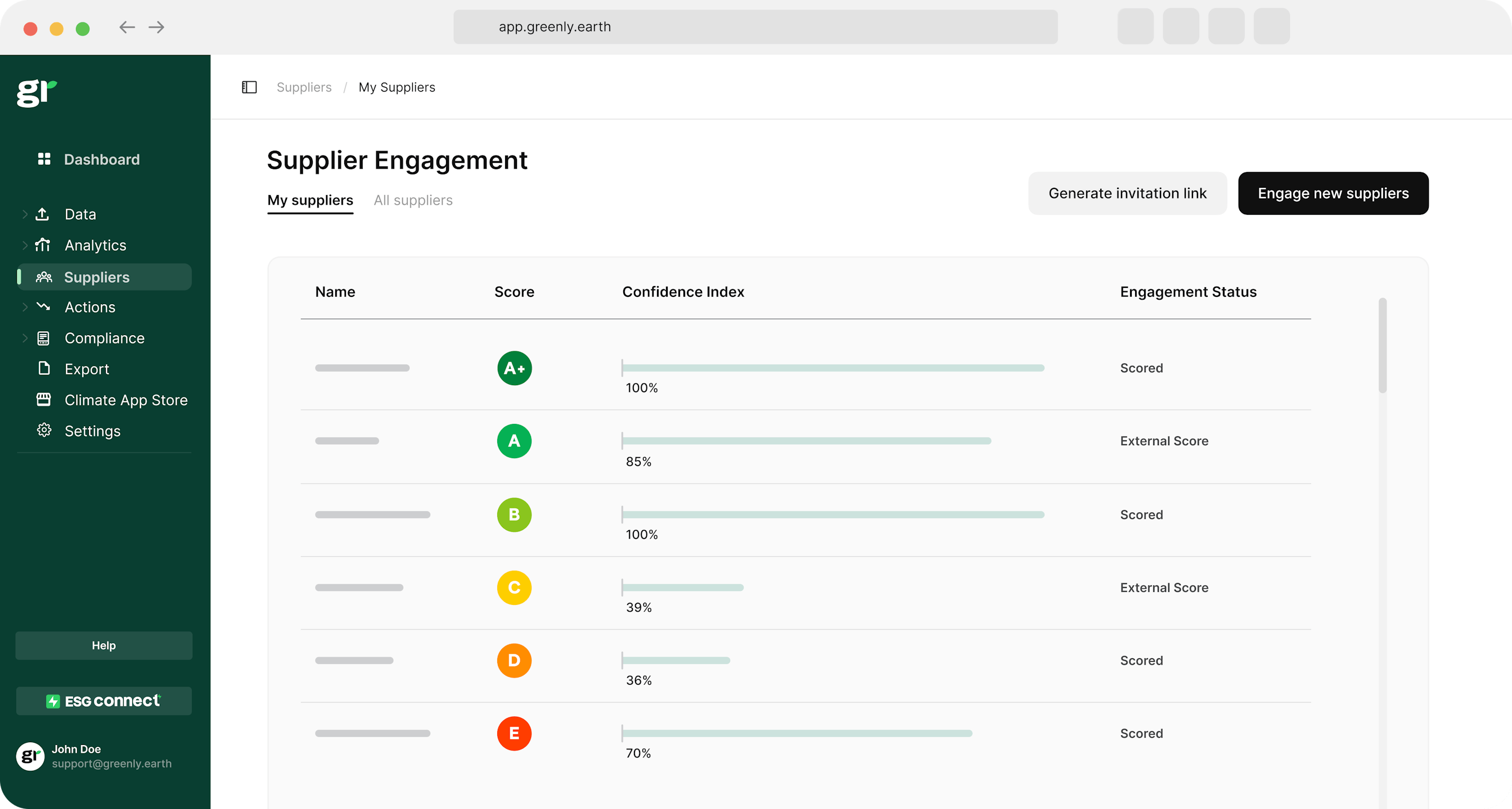Viewport: 1512px width, 809px height.
Task: Expand the Compliance section chevron
Action: click(25, 338)
